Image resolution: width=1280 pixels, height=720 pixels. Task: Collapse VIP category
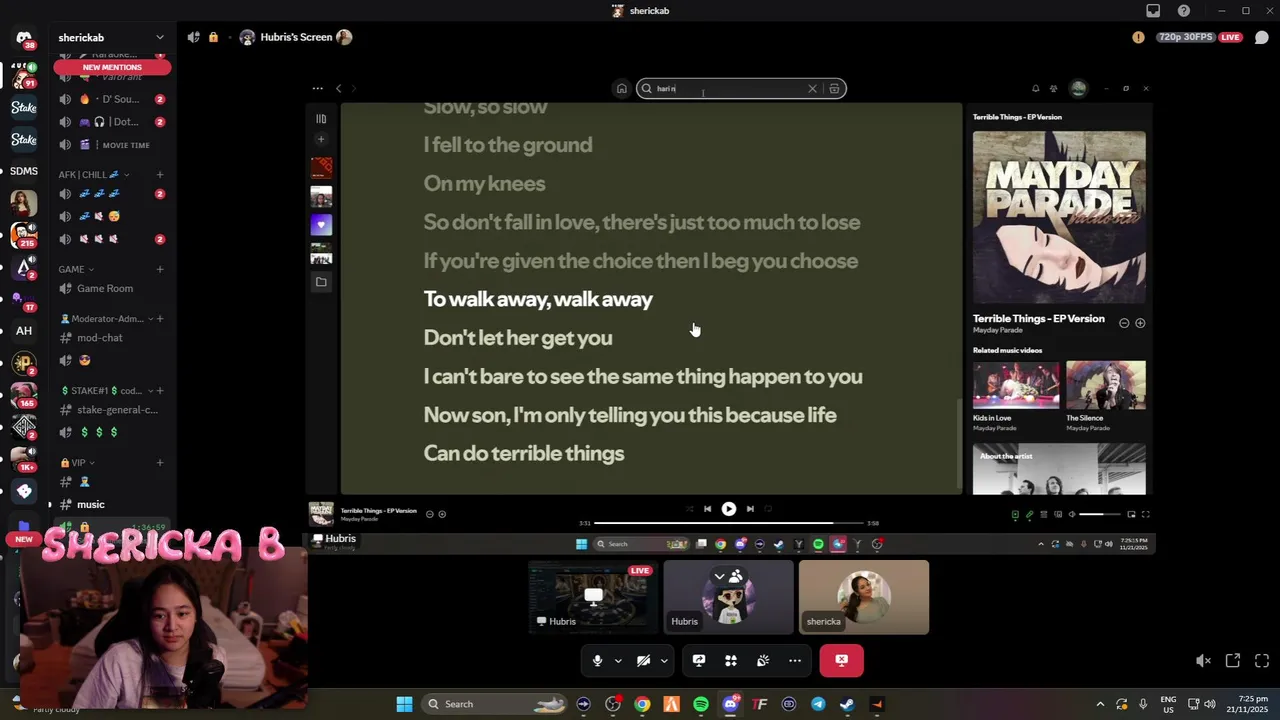(x=78, y=463)
